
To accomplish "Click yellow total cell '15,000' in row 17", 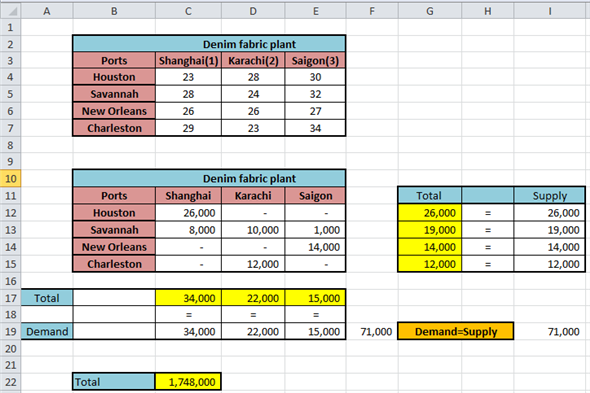I will (x=315, y=298).
